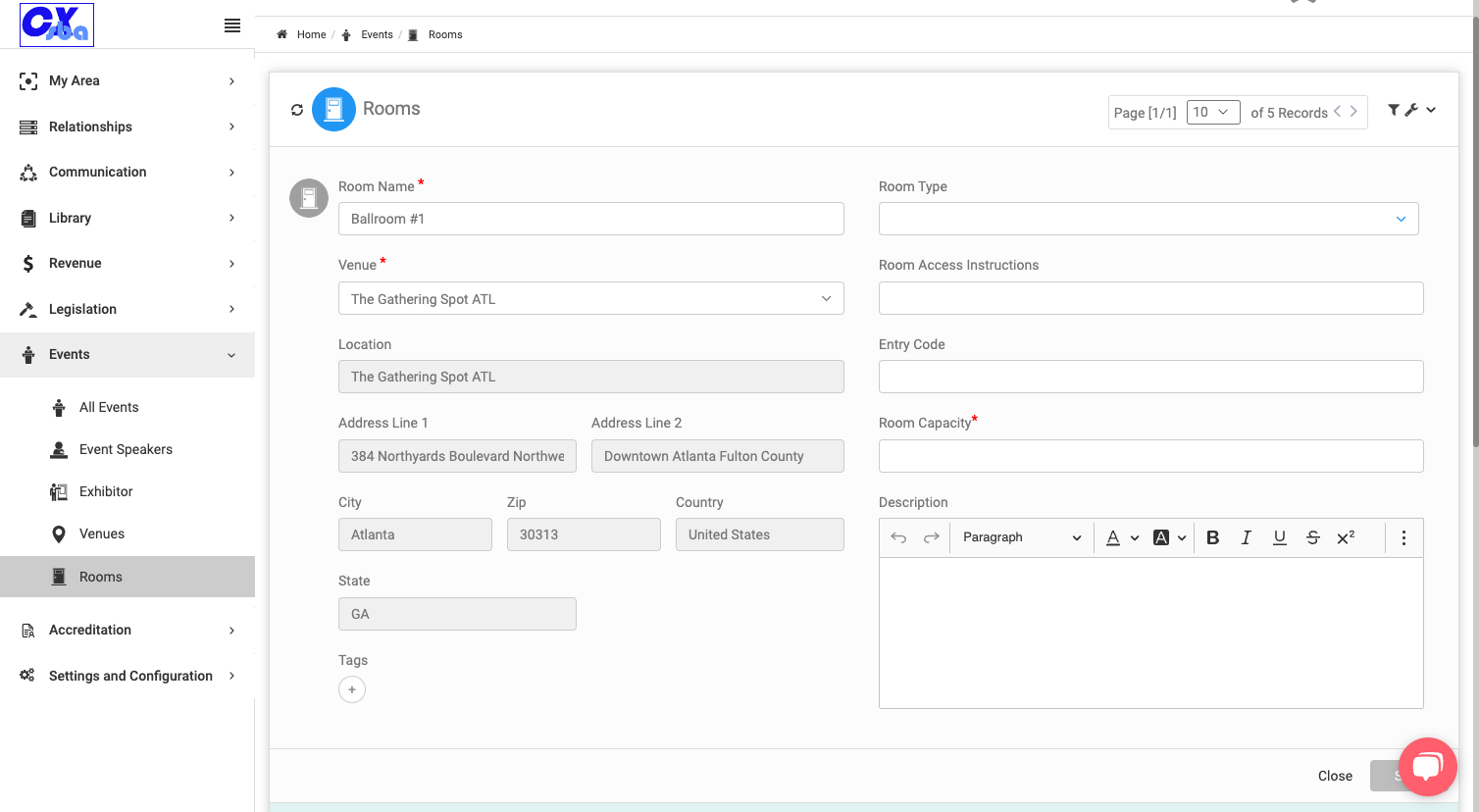Toggle bold formatting in Description
This screenshot has height=812, width=1479.
(1213, 537)
